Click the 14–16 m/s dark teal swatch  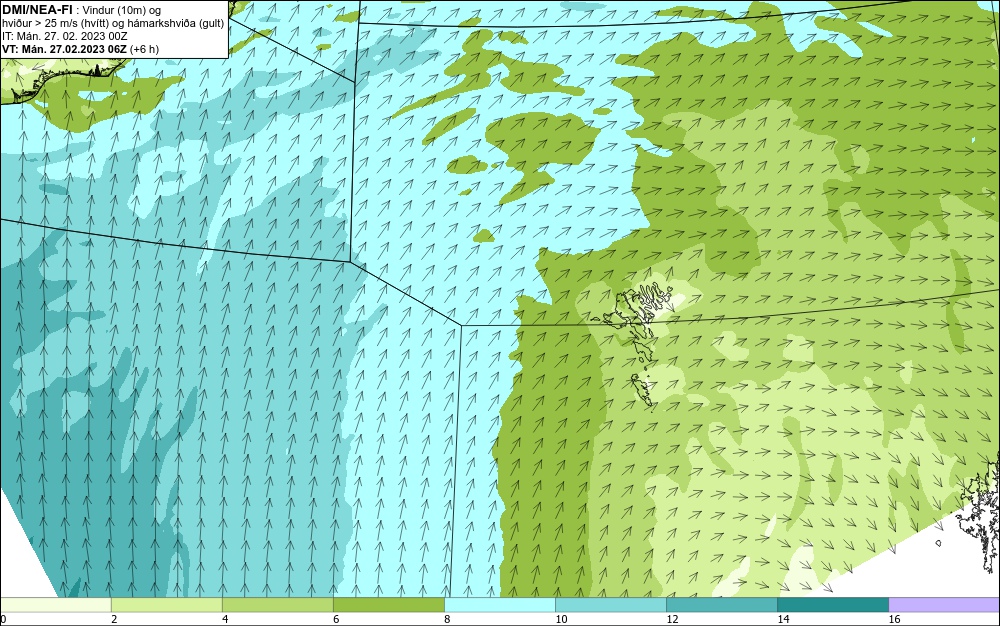pyautogui.click(x=832, y=604)
